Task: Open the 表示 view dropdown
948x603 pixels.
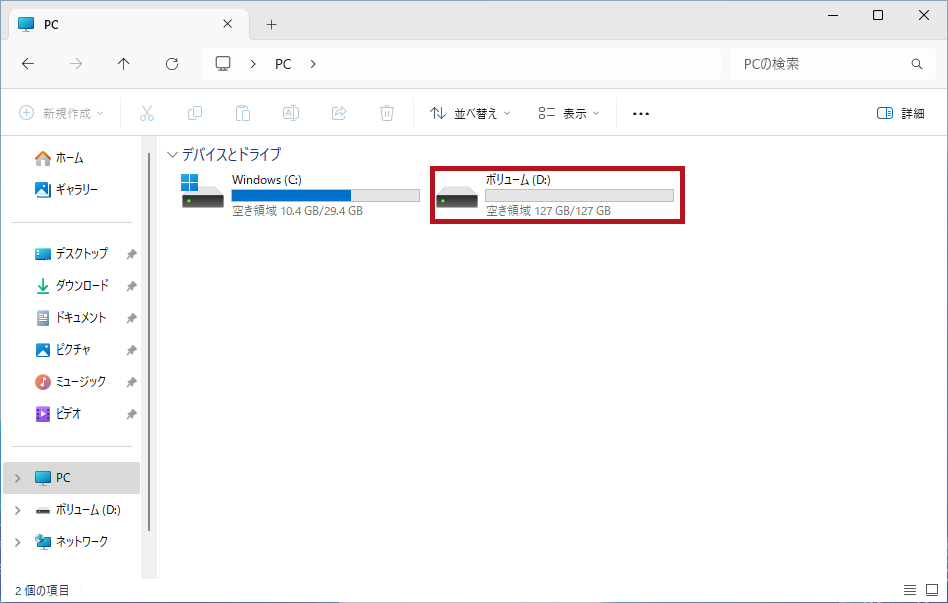Action: coord(568,113)
